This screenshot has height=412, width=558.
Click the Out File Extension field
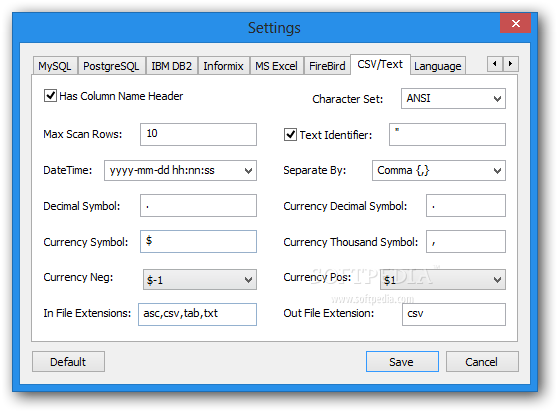pos(454,314)
